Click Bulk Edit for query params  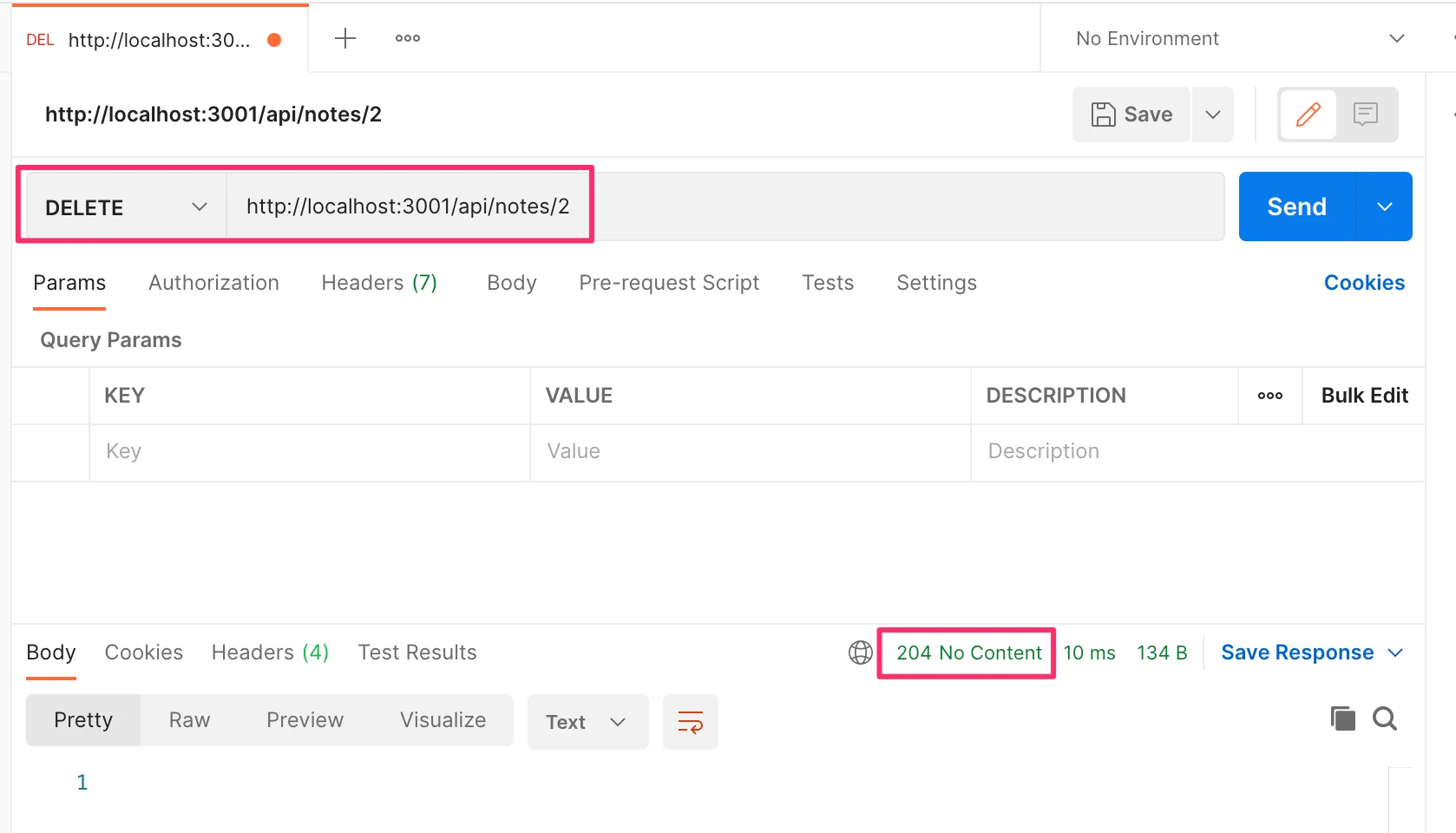click(x=1364, y=396)
